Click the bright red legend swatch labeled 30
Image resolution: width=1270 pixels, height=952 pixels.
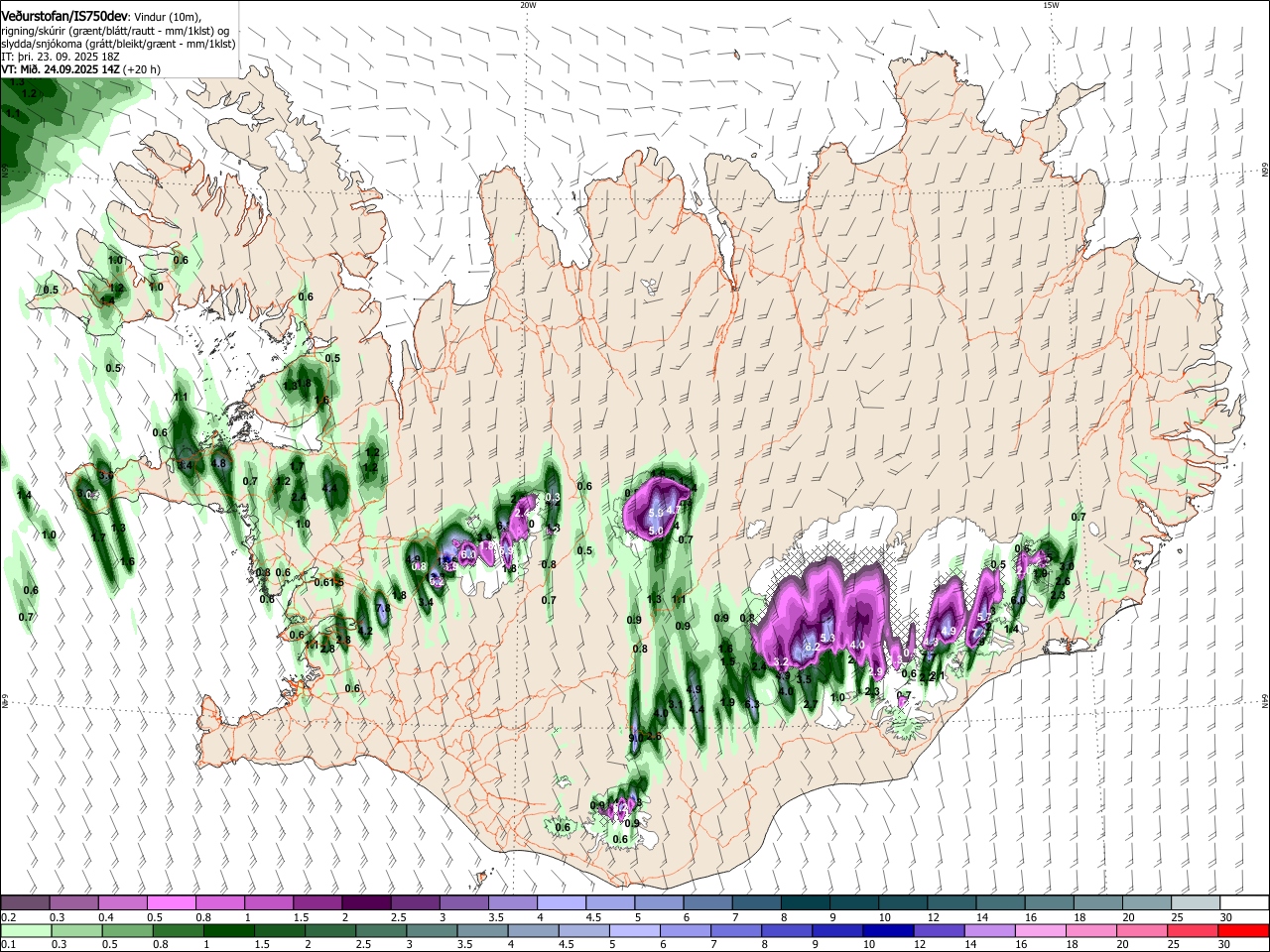click(x=1242, y=931)
